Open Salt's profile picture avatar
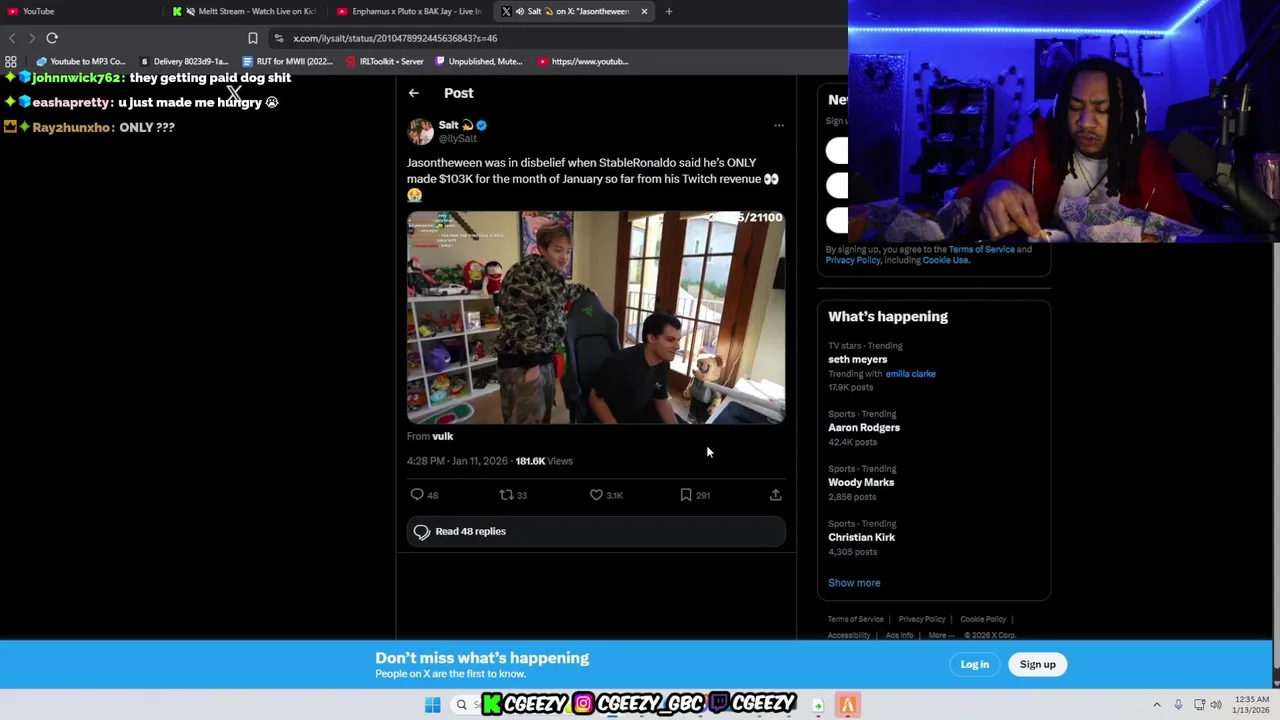1280x720 pixels. click(420, 131)
